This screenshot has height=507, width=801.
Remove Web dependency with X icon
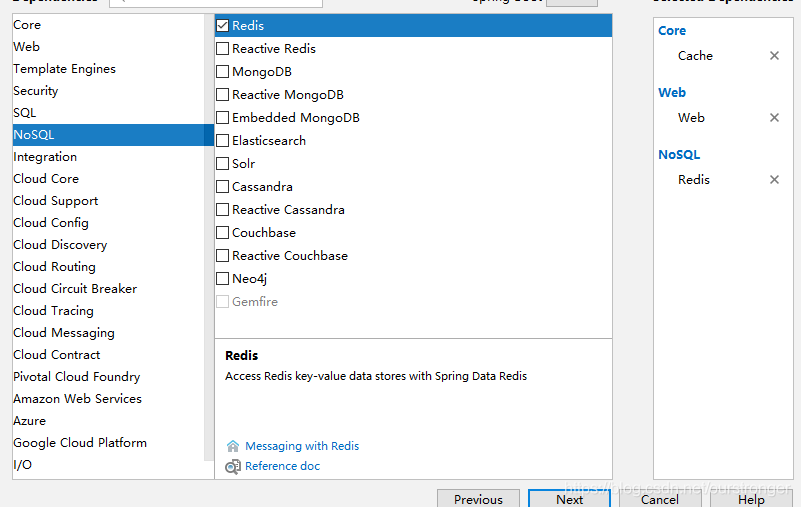[774, 118]
